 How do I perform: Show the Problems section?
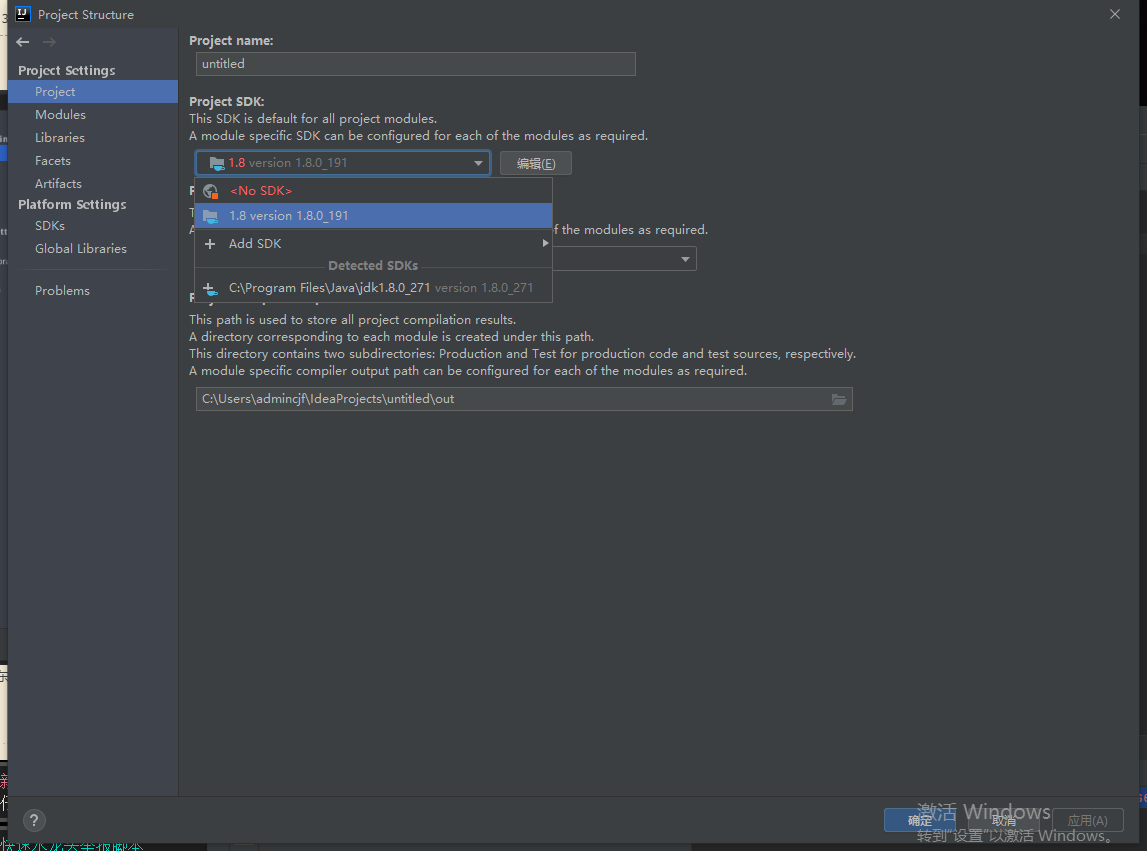coord(62,291)
